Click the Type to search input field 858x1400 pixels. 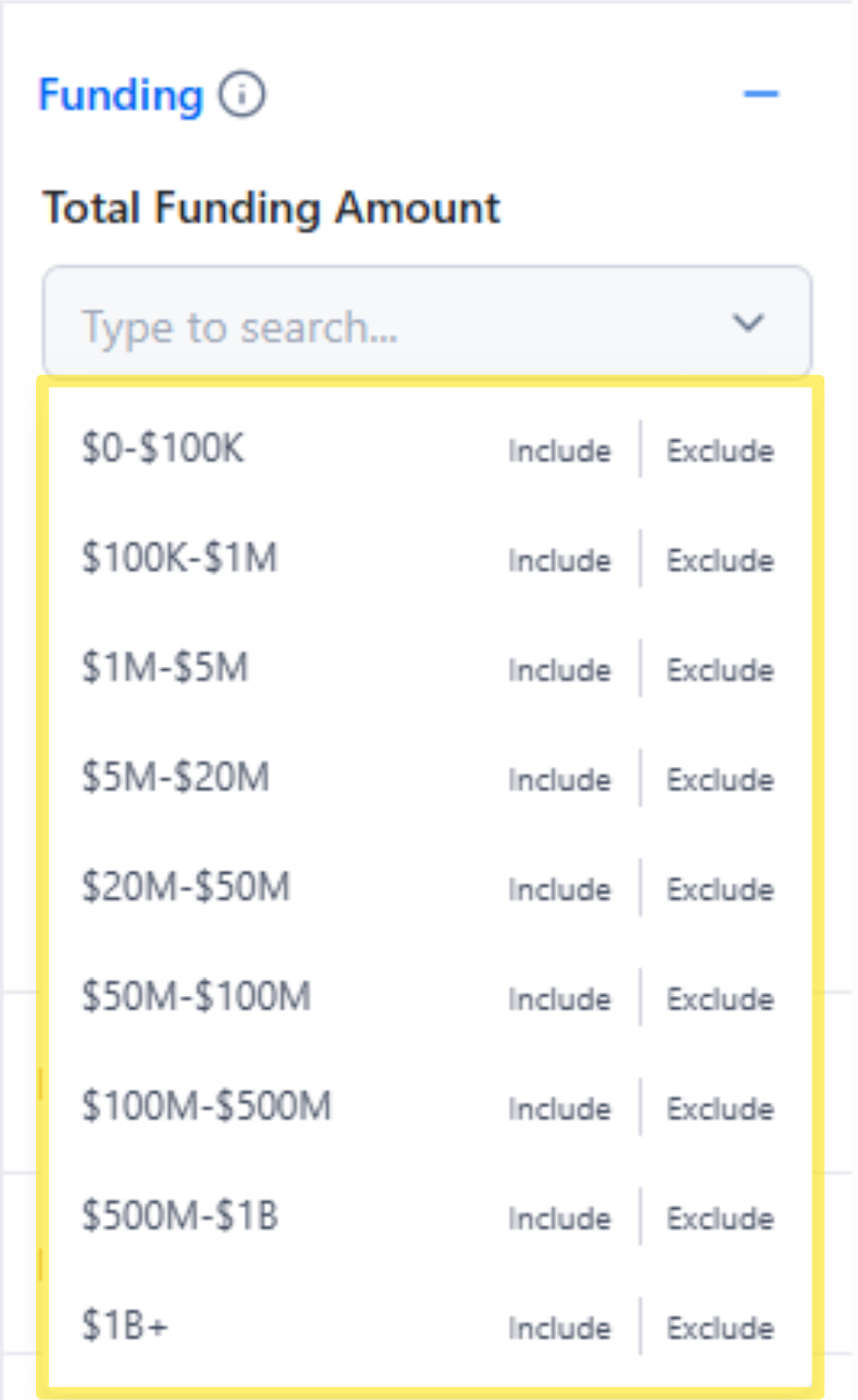click(x=343, y=324)
